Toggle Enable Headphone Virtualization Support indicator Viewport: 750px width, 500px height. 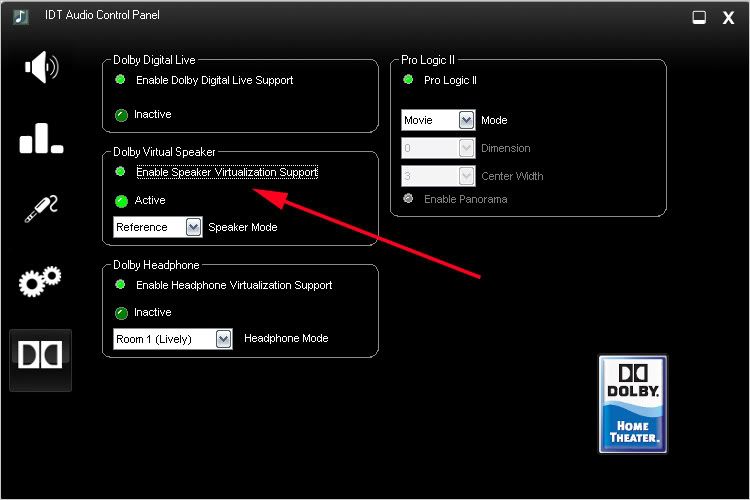(121, 285)
